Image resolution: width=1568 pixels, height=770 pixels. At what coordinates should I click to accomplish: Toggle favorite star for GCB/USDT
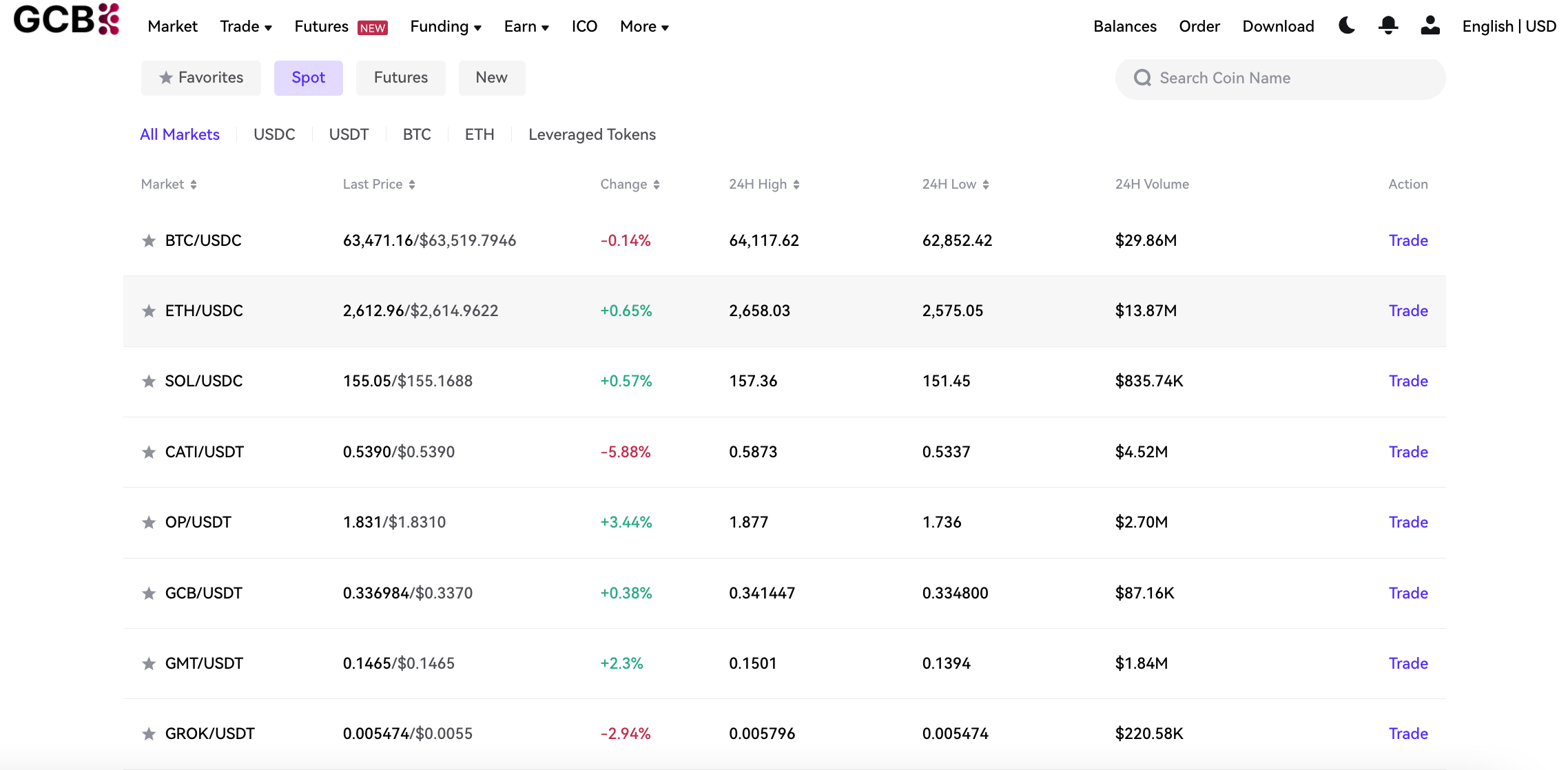(x=149, y=593)
